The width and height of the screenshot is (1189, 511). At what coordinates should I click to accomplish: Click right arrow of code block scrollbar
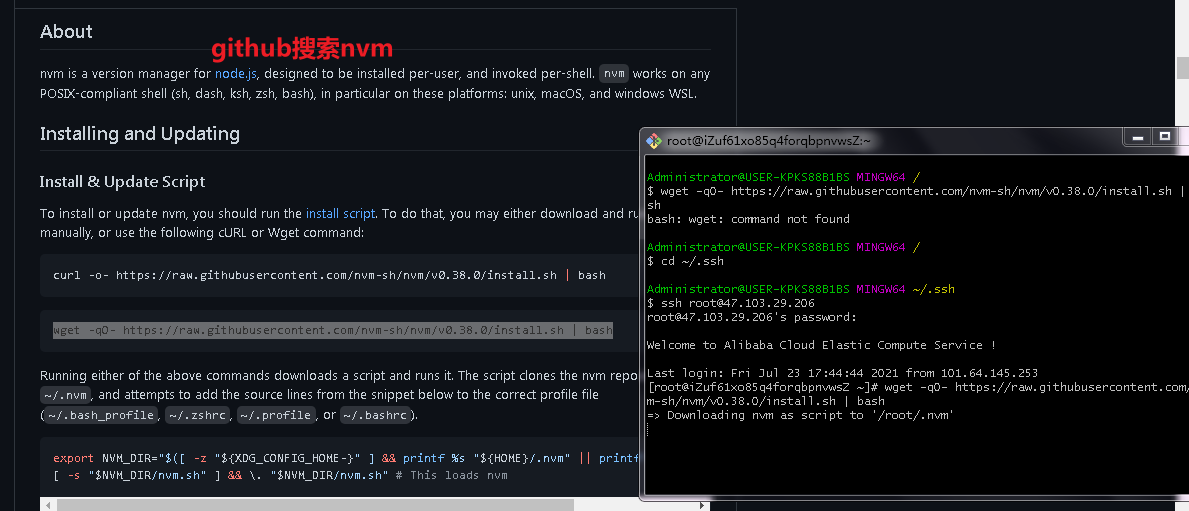(x=704, y=505)
